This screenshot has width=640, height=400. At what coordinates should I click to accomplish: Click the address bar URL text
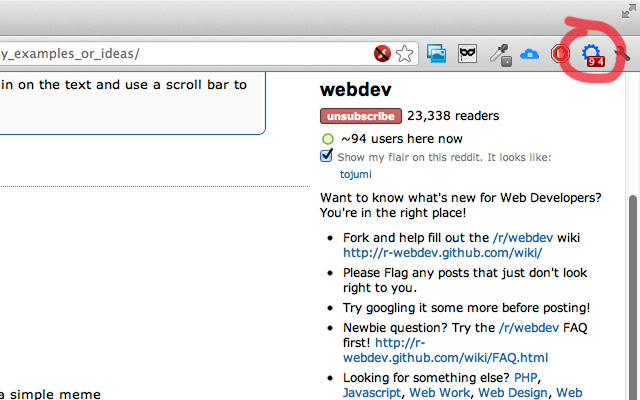point(70,53)
